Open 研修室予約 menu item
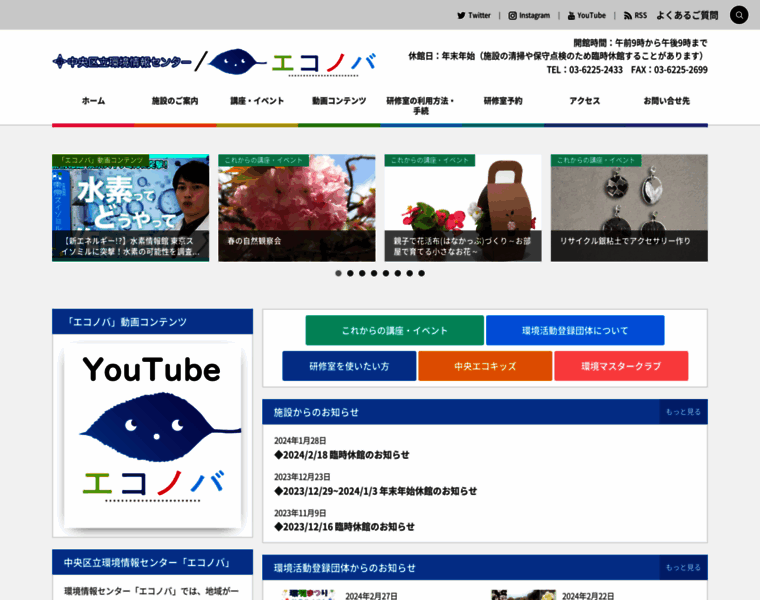 click(503, 101)
